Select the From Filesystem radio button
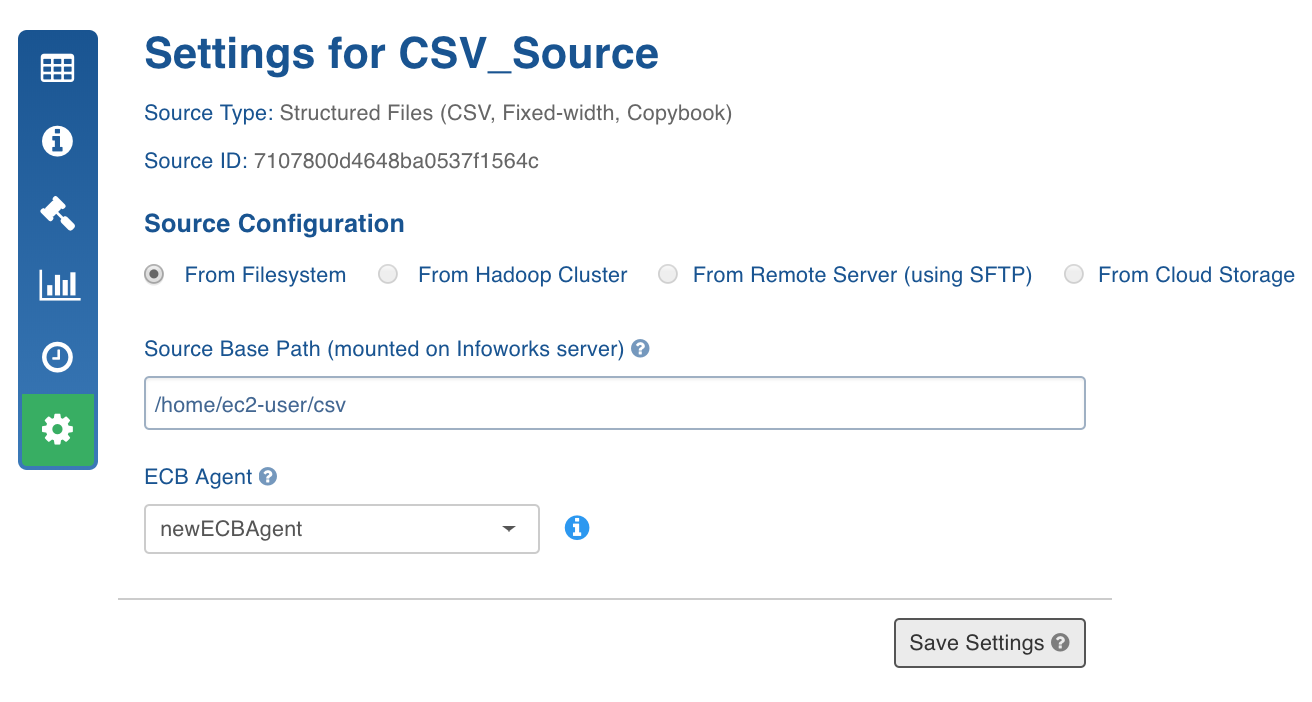 (154, 274)
